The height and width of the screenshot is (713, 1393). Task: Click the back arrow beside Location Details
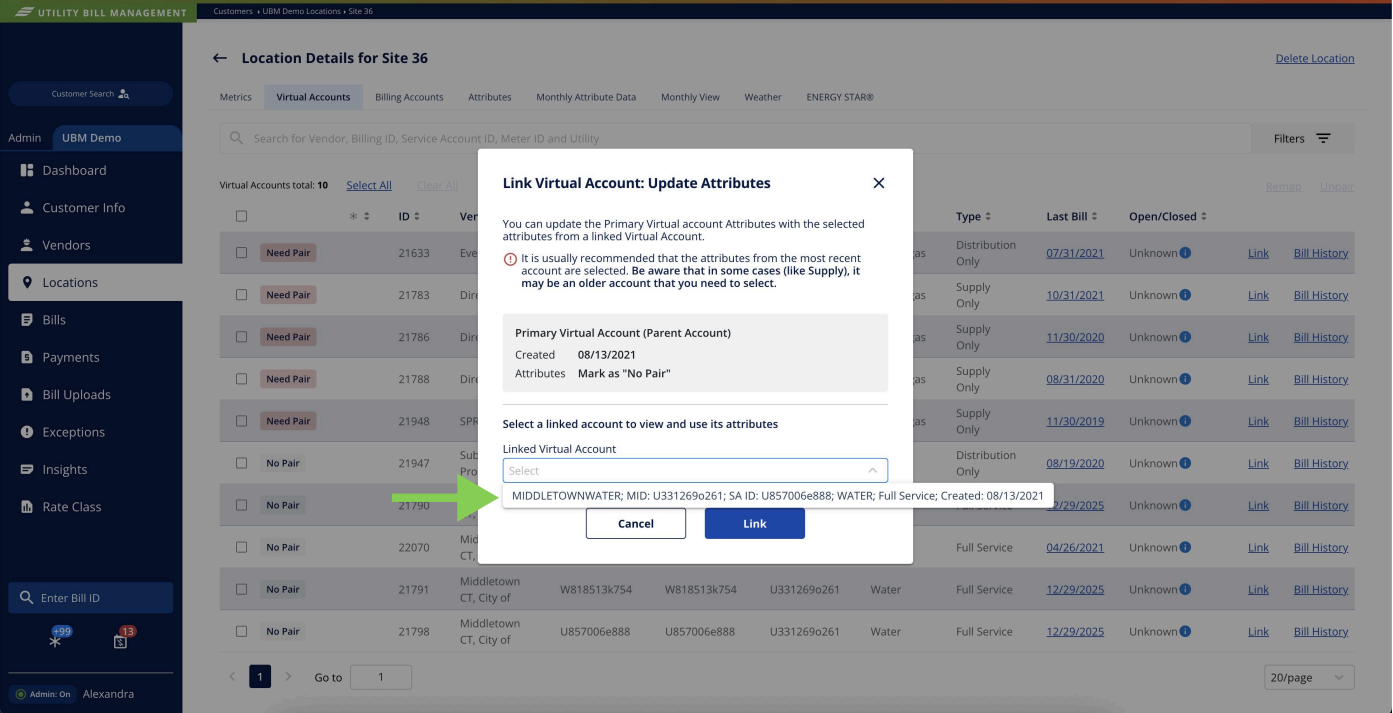(220, 58)
